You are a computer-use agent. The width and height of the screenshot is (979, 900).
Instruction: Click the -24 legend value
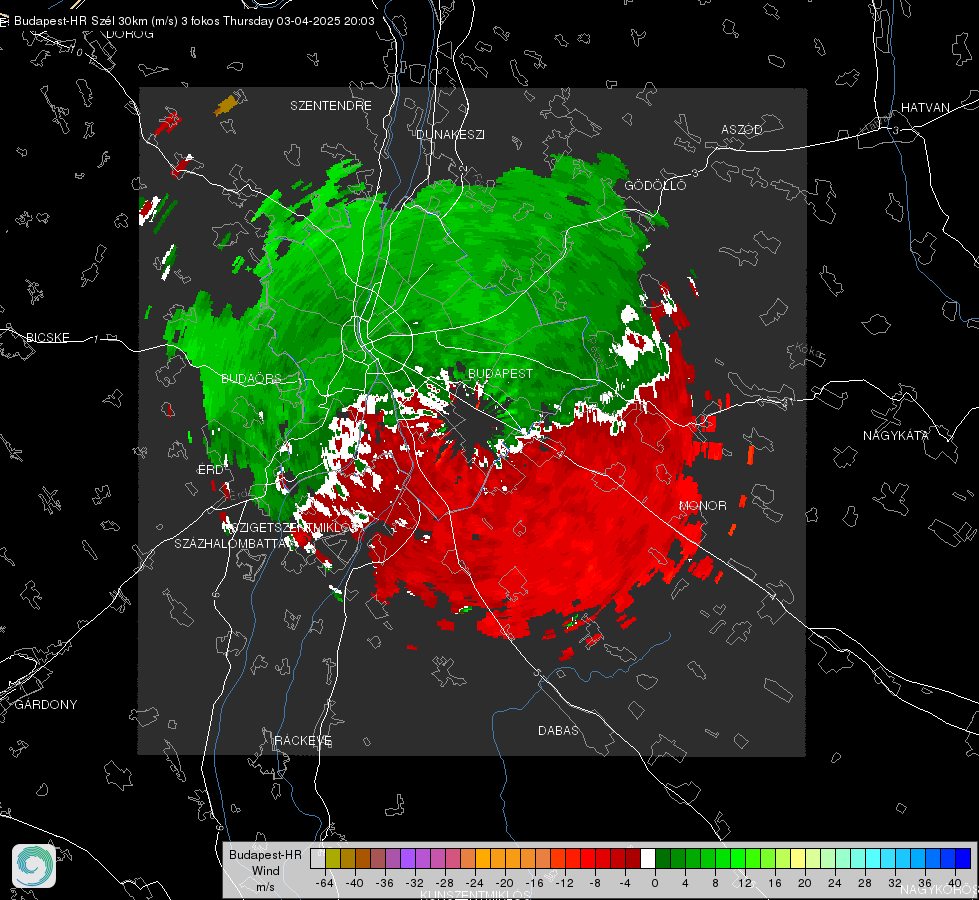click(475, 883)
